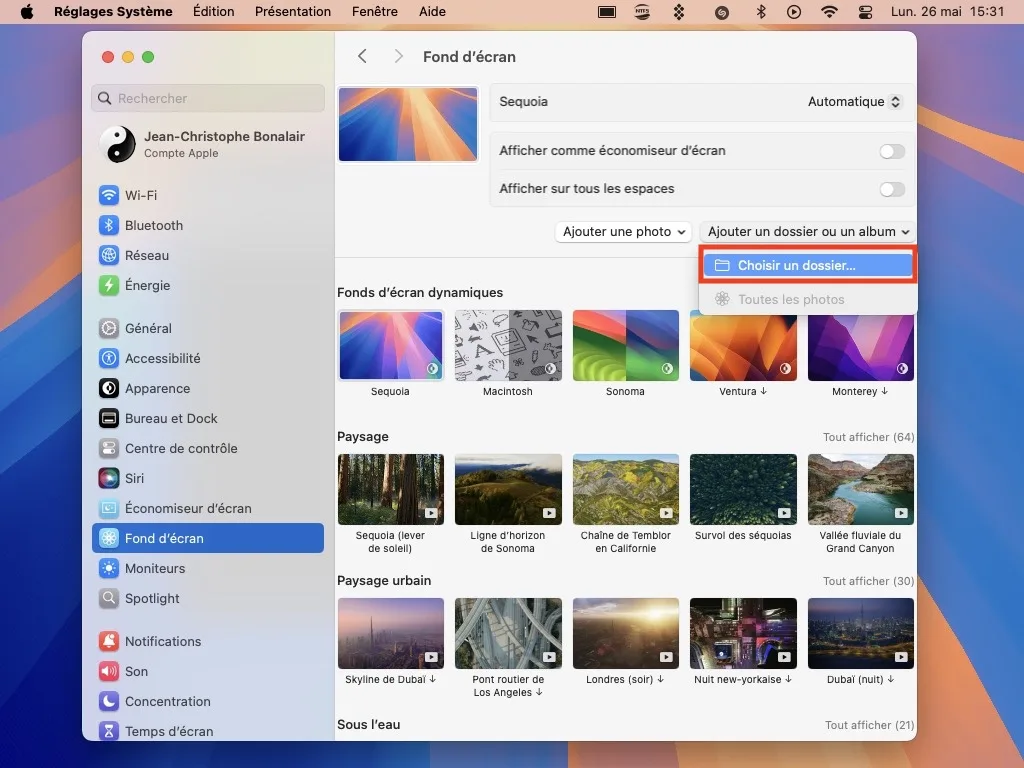This screenshot has height=768, width=1024.
Task: Toggle Afficher comme économiseur d'écran switch
Action: pyautogui.click(x=891, y=152)
